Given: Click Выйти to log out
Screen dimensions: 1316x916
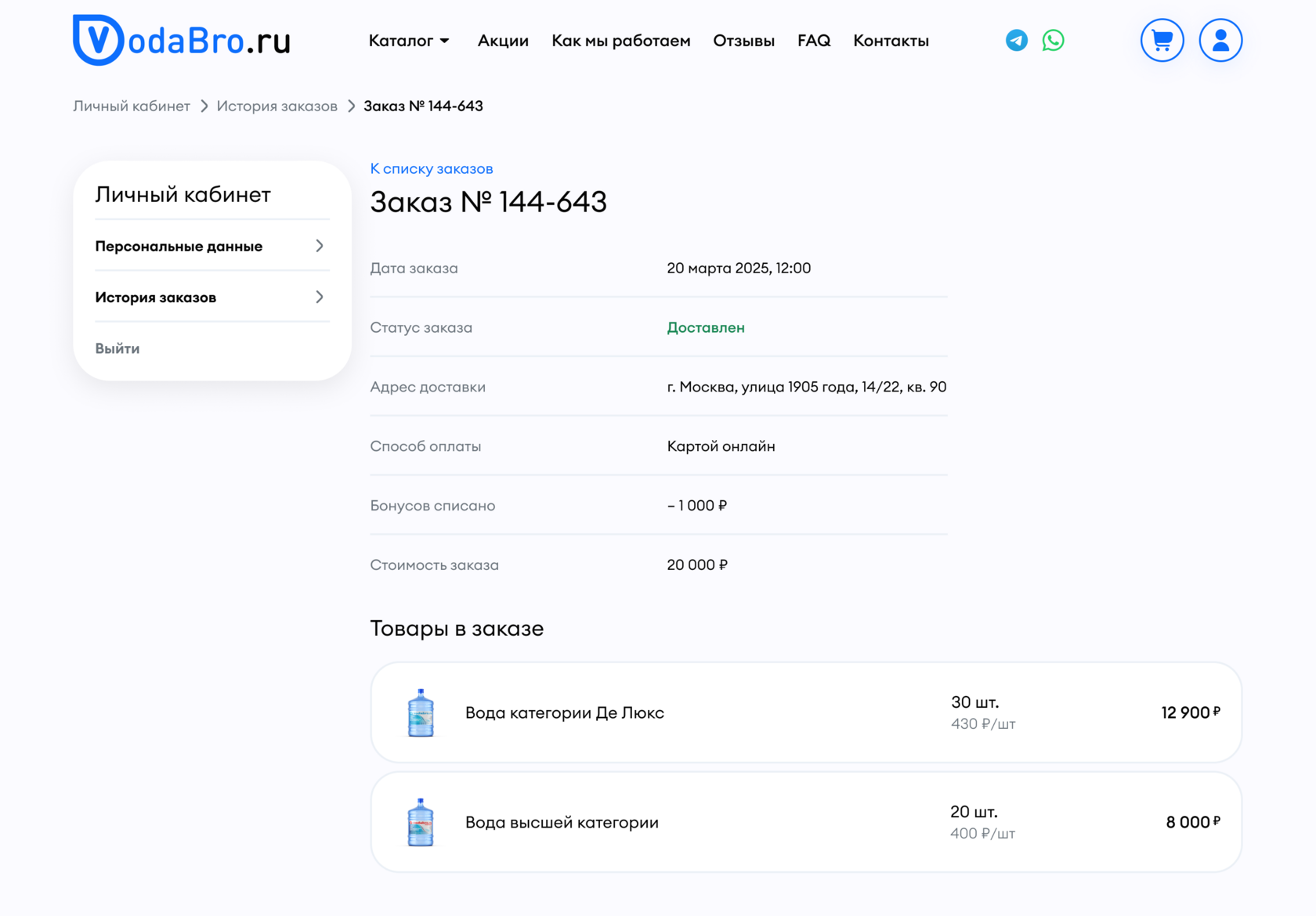Looking at the screenshot, I should [117, 348].
